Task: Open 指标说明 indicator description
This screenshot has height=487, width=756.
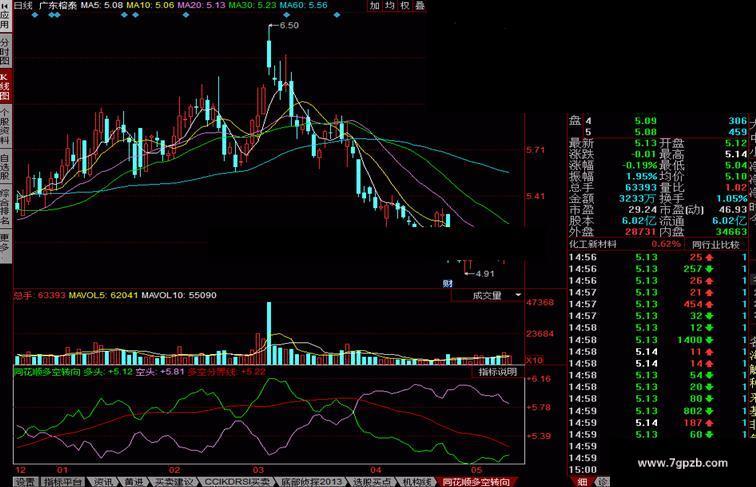Action: (x=498, y=371)
